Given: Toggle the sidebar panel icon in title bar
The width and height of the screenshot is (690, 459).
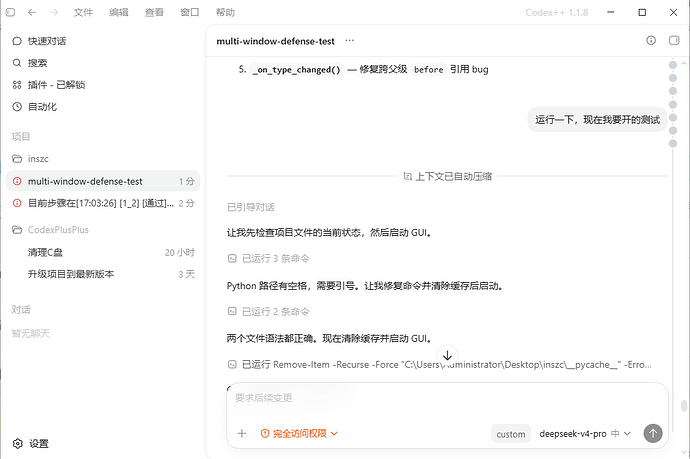Looking at the screenshot, I should 11,12.
